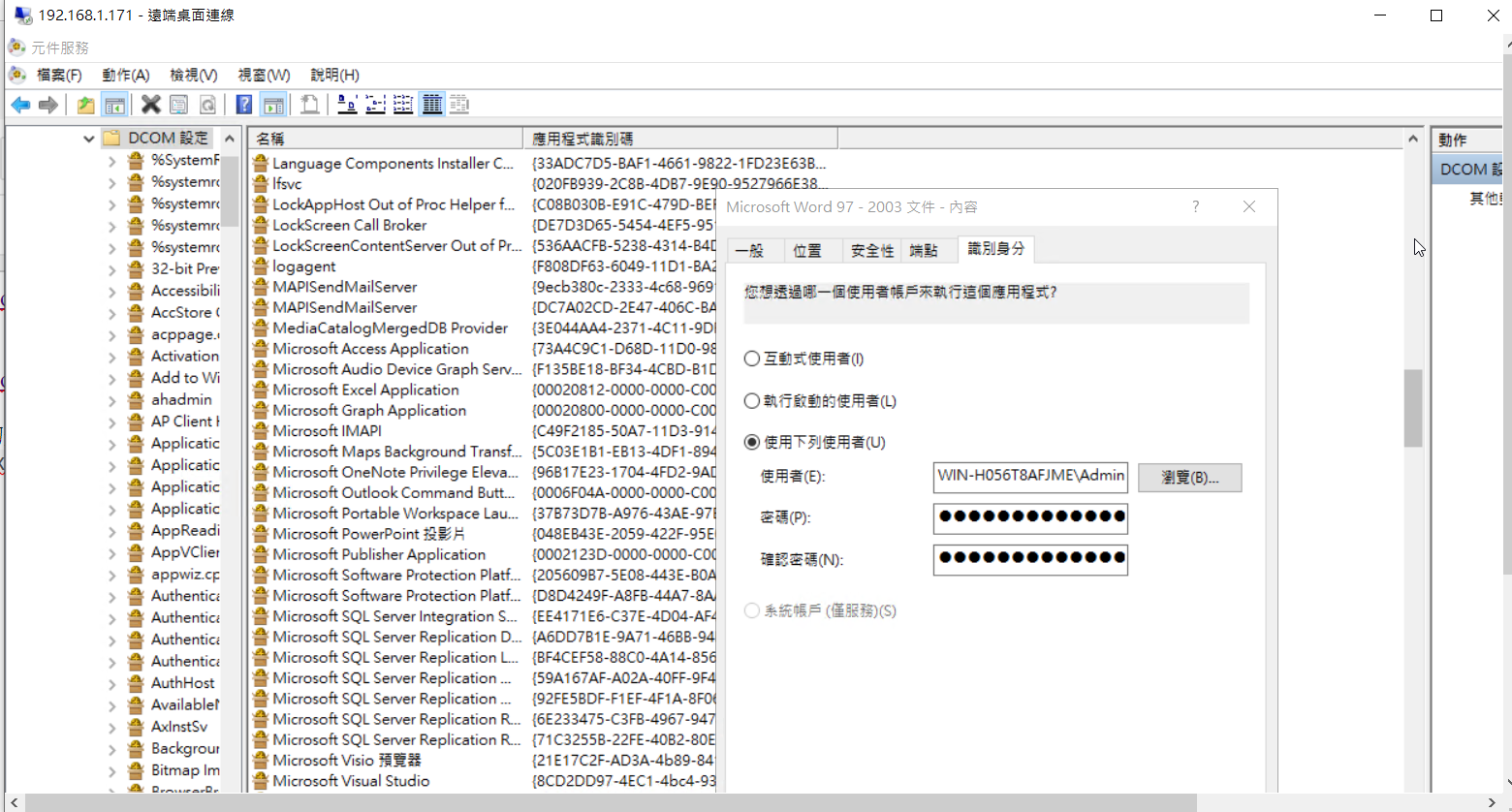Click the 確認密碼(N) password field
This screenshot has width=1512, height=812.
(x=1030, y=559)
